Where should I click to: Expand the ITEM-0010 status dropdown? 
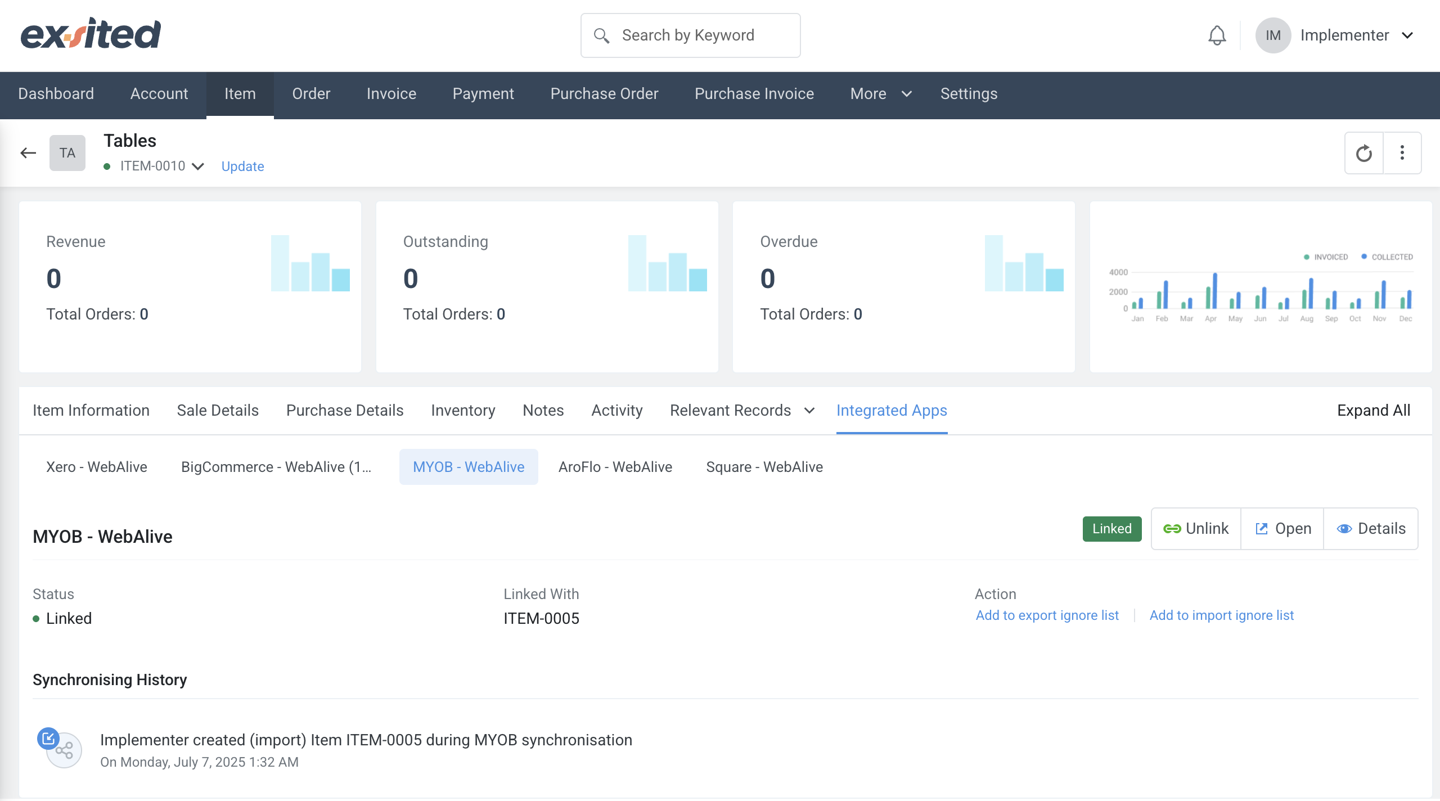click(198, 167)
